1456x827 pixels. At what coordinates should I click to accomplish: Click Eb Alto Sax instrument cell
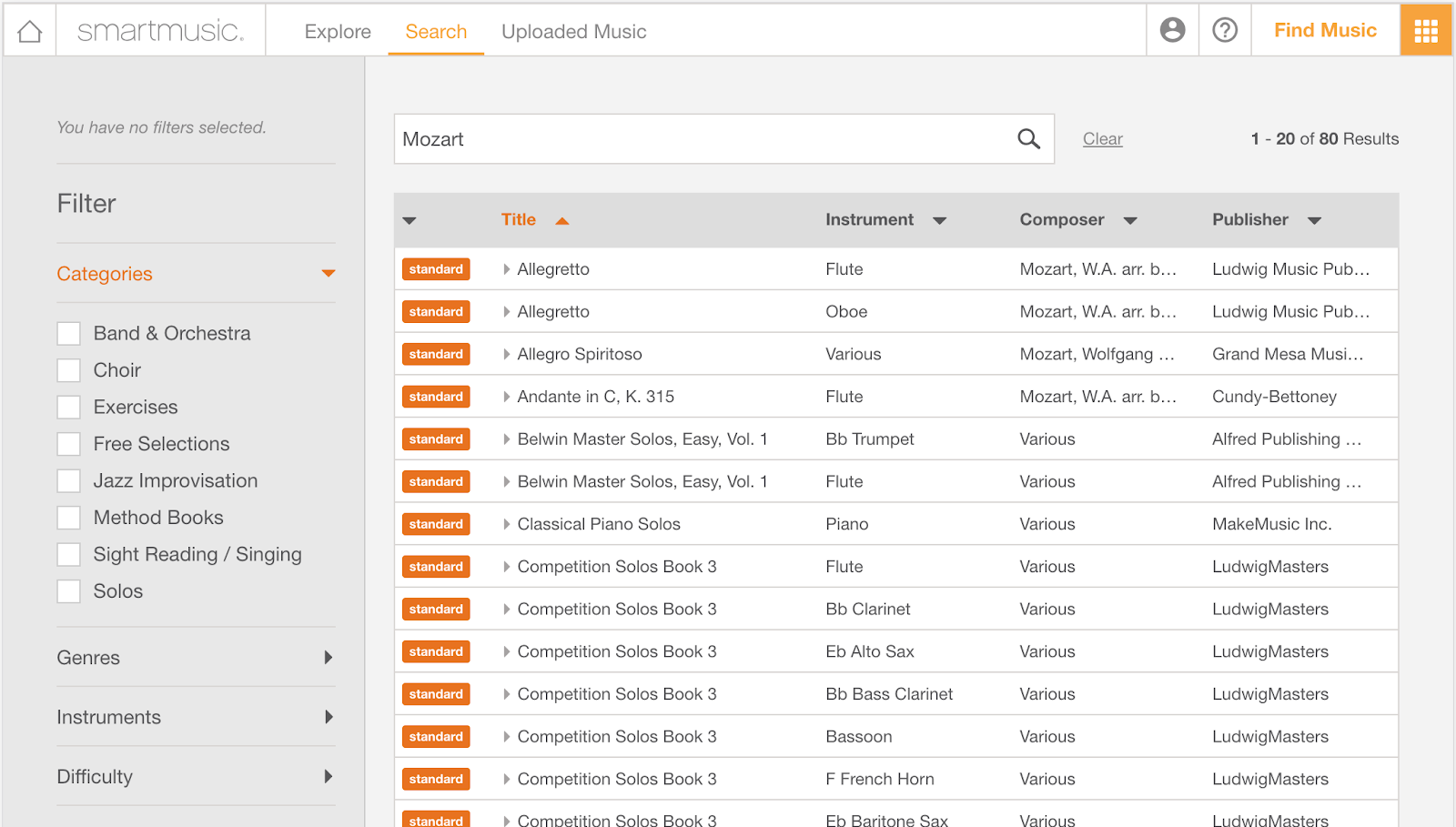pyautogui.click(x=870, y=651)
